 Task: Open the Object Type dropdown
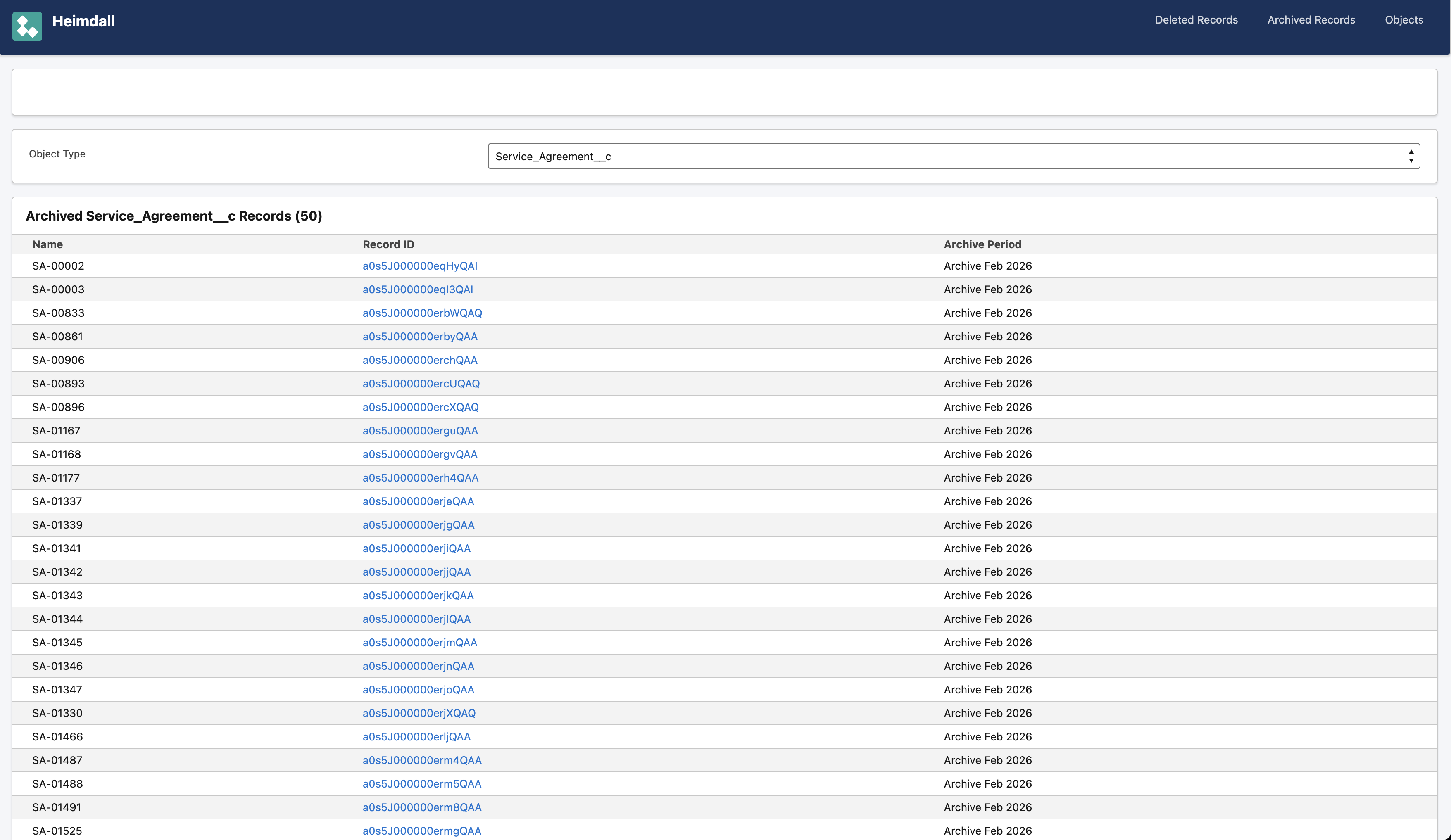953,156
